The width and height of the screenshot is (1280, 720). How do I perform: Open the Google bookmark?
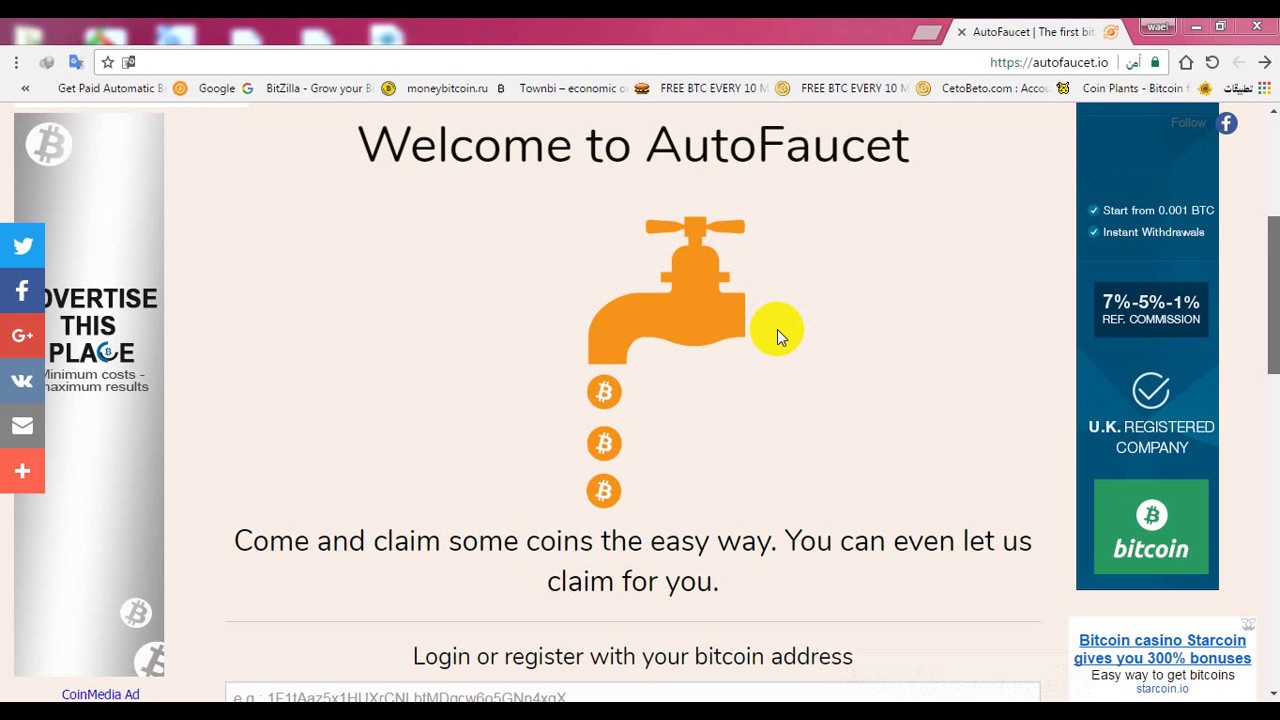click(226, 88)
